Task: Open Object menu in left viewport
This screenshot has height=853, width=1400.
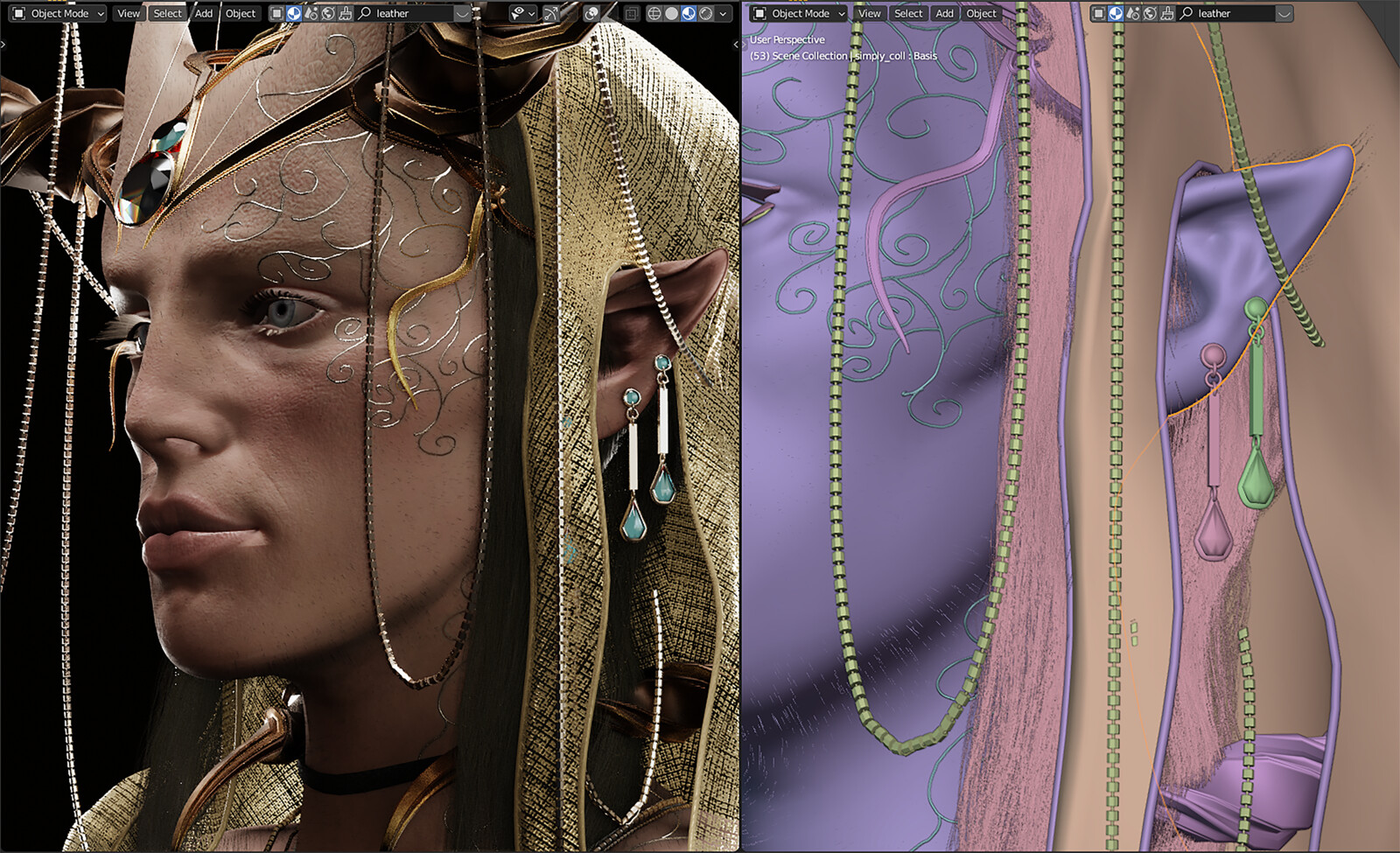Action: pyautogui.click(x=241, y=13)
